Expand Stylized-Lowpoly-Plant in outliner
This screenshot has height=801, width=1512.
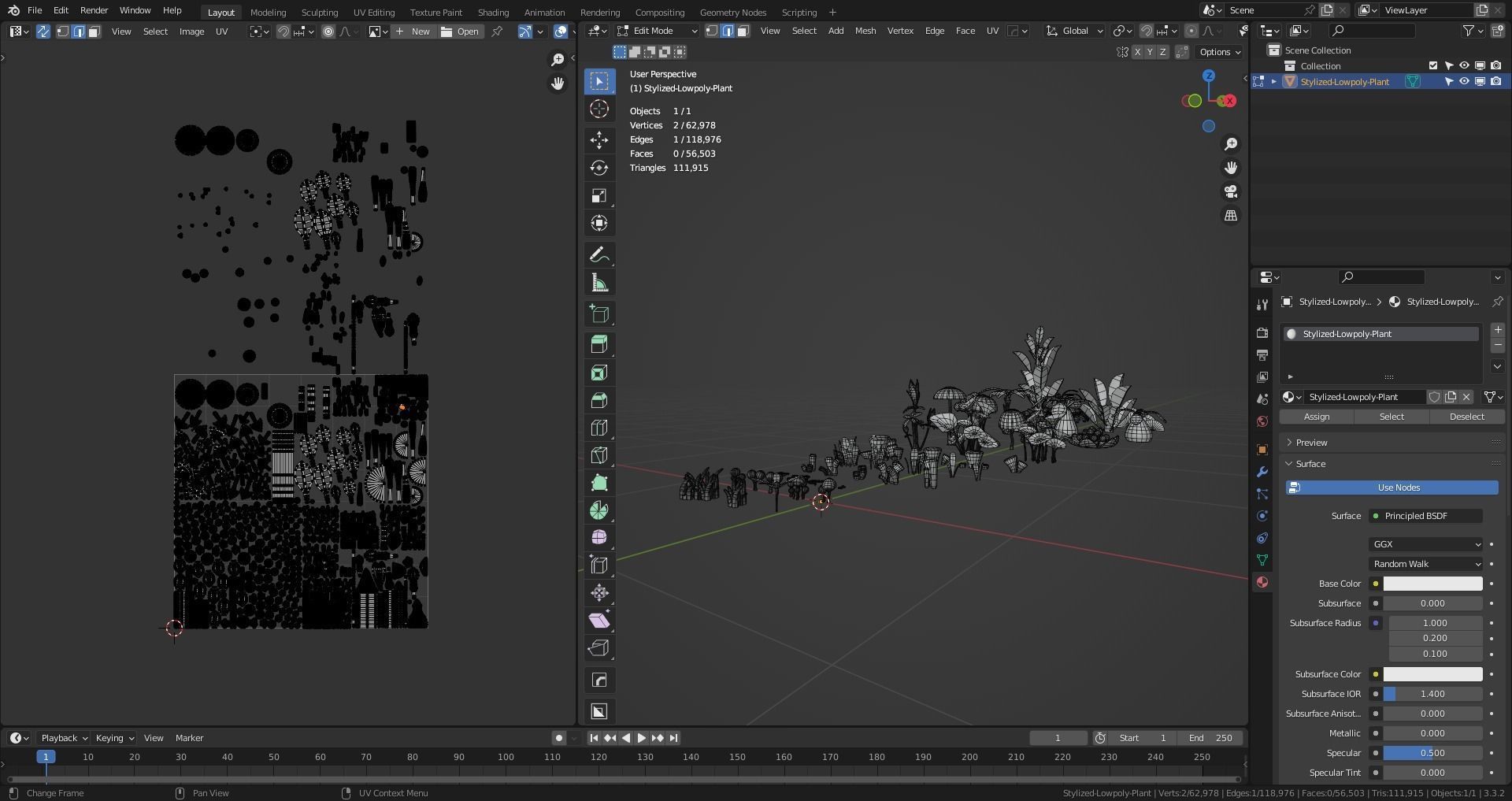1273,81
